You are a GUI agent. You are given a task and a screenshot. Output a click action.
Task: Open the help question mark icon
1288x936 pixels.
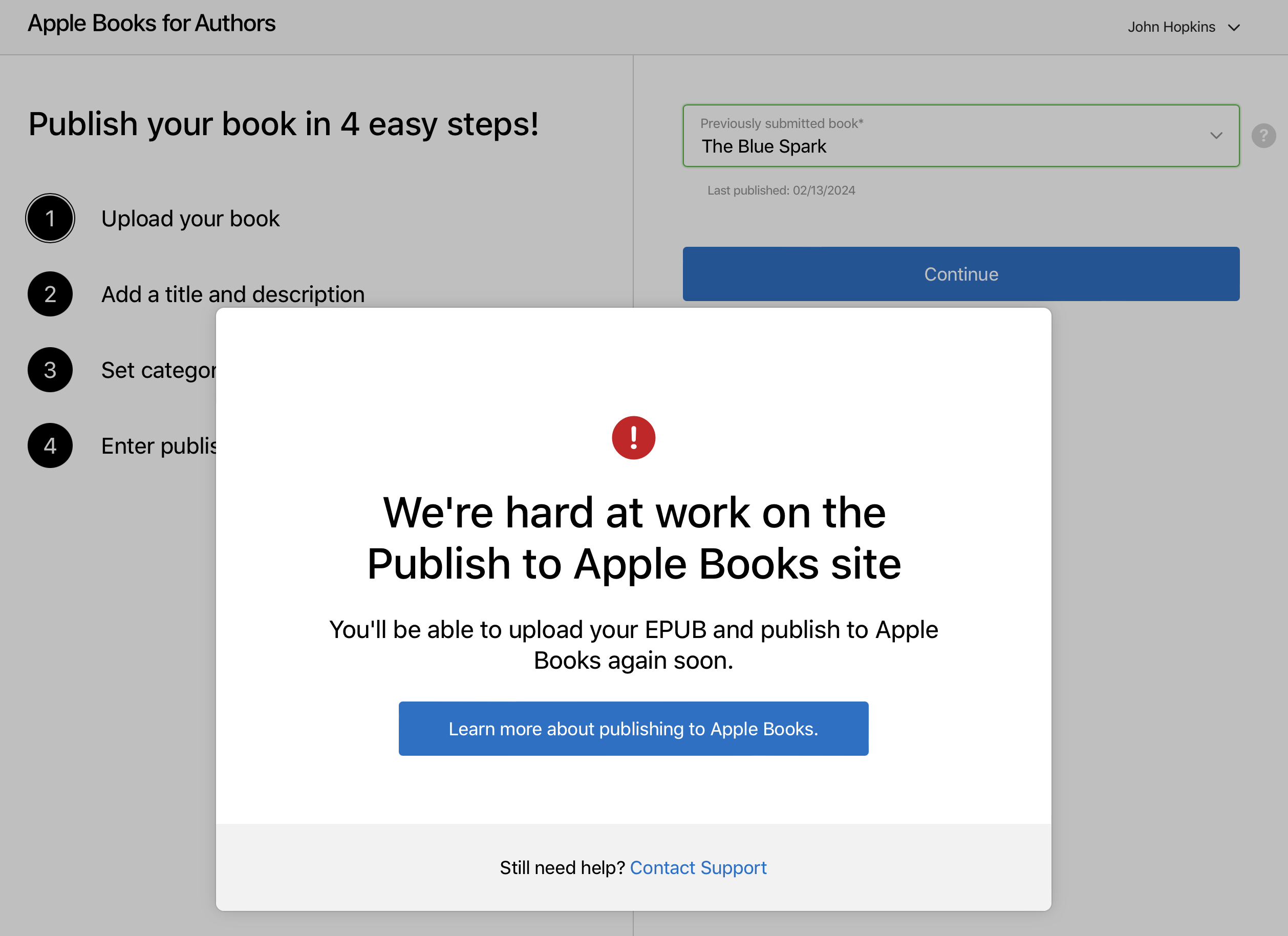tap(1263, 136)
